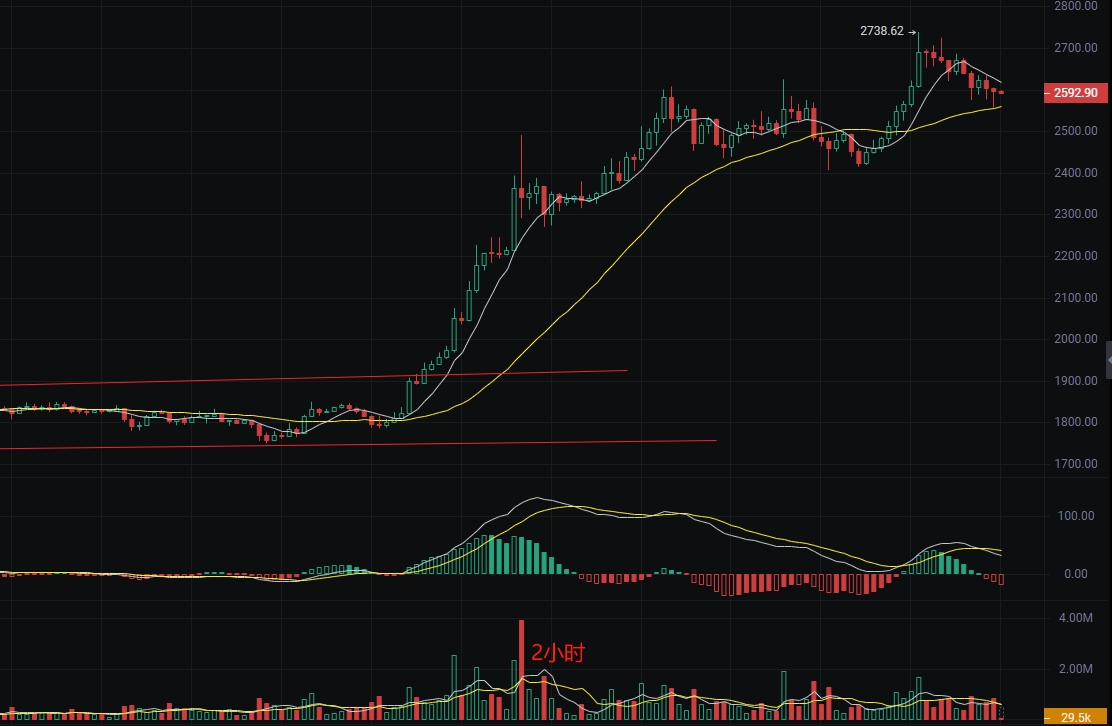Click the current volume tag 29.5k
The width and height of the screenshot is (1112, 726).
pyautogui.click(x=1075, y=717)
